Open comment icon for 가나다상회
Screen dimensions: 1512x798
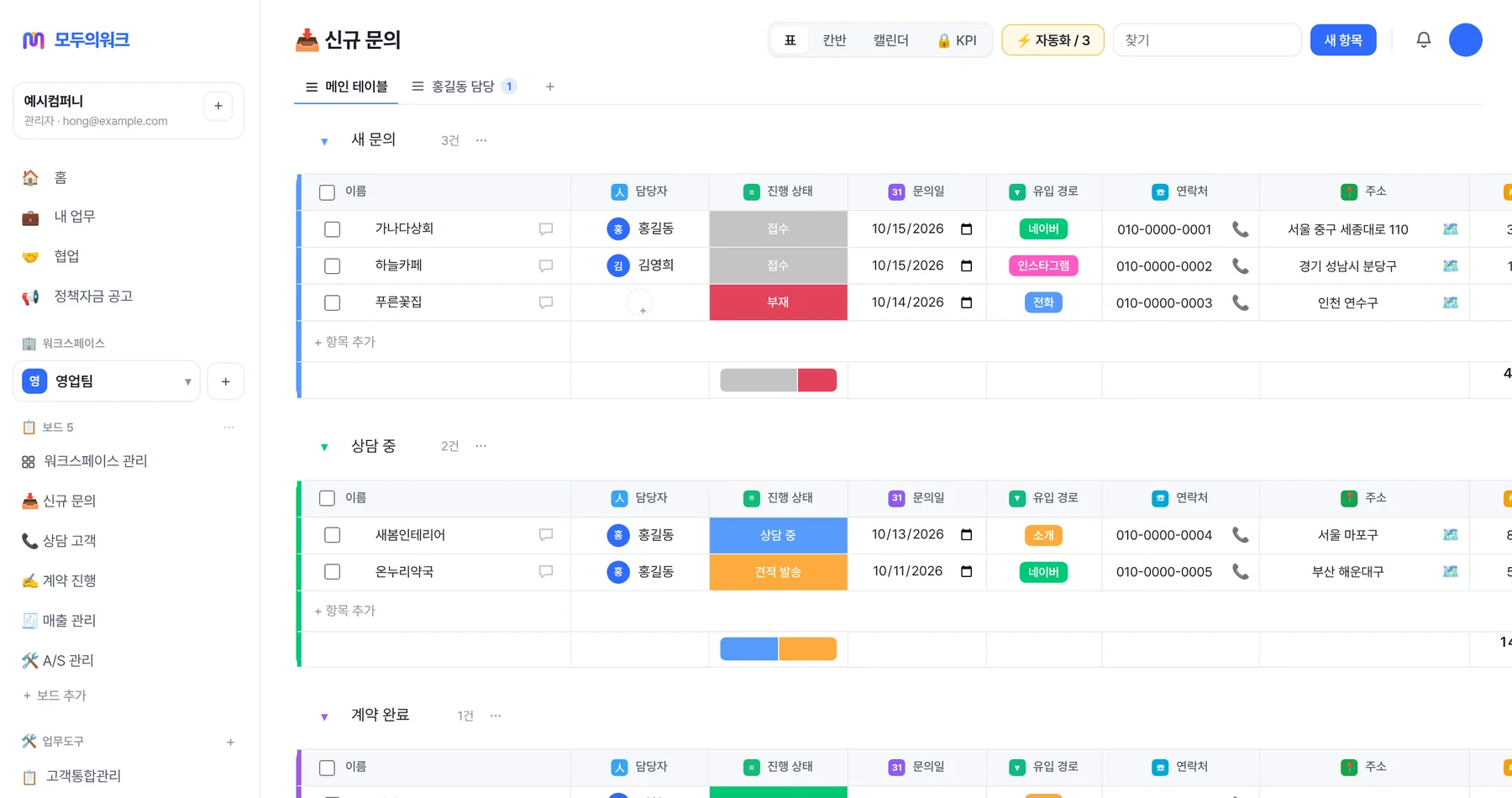(x=546, y=229)
